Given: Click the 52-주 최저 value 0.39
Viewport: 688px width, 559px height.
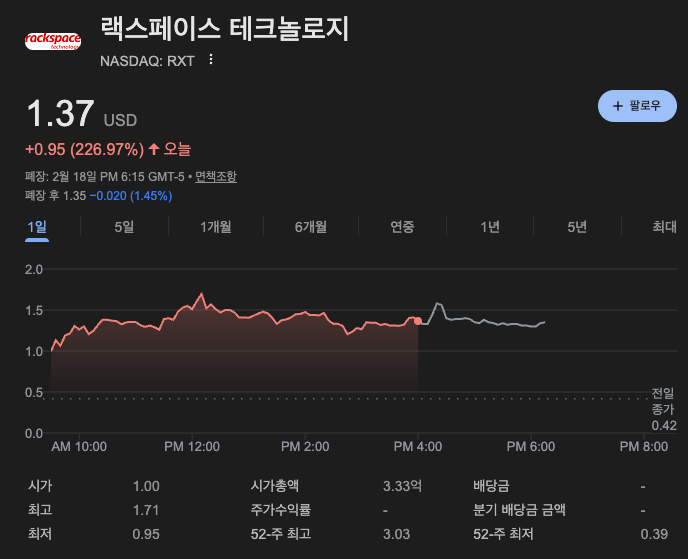Looking at the screenshot, I should tap(654, 534).
